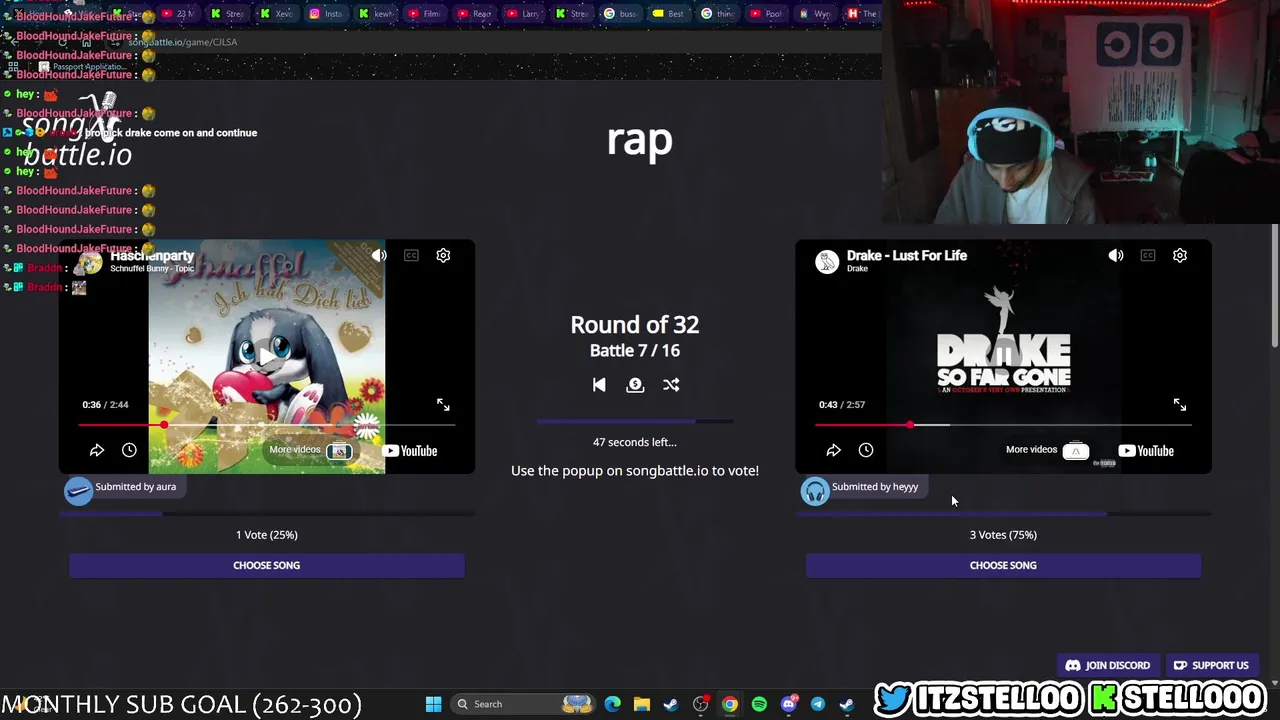Viewport: 1280px width, 720px height.
Task: Open the Drake channel avatar
Action: pyautogui.click(x=827, y=262)
